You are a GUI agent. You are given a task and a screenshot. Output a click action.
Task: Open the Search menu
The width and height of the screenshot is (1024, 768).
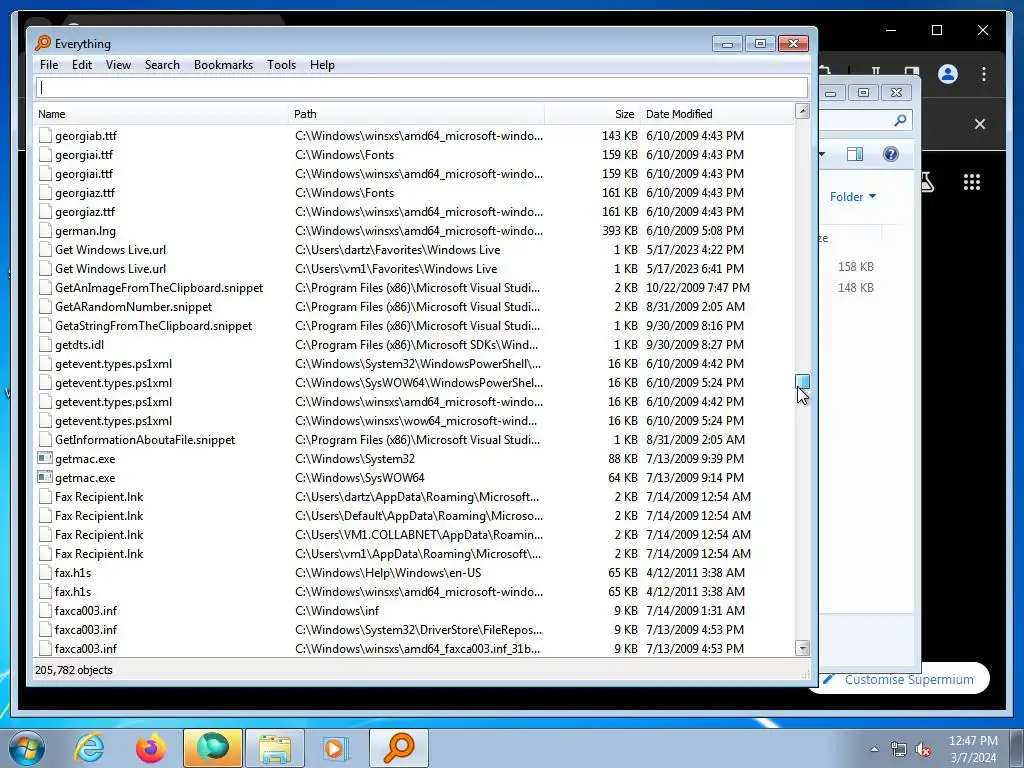coord(162,65)
